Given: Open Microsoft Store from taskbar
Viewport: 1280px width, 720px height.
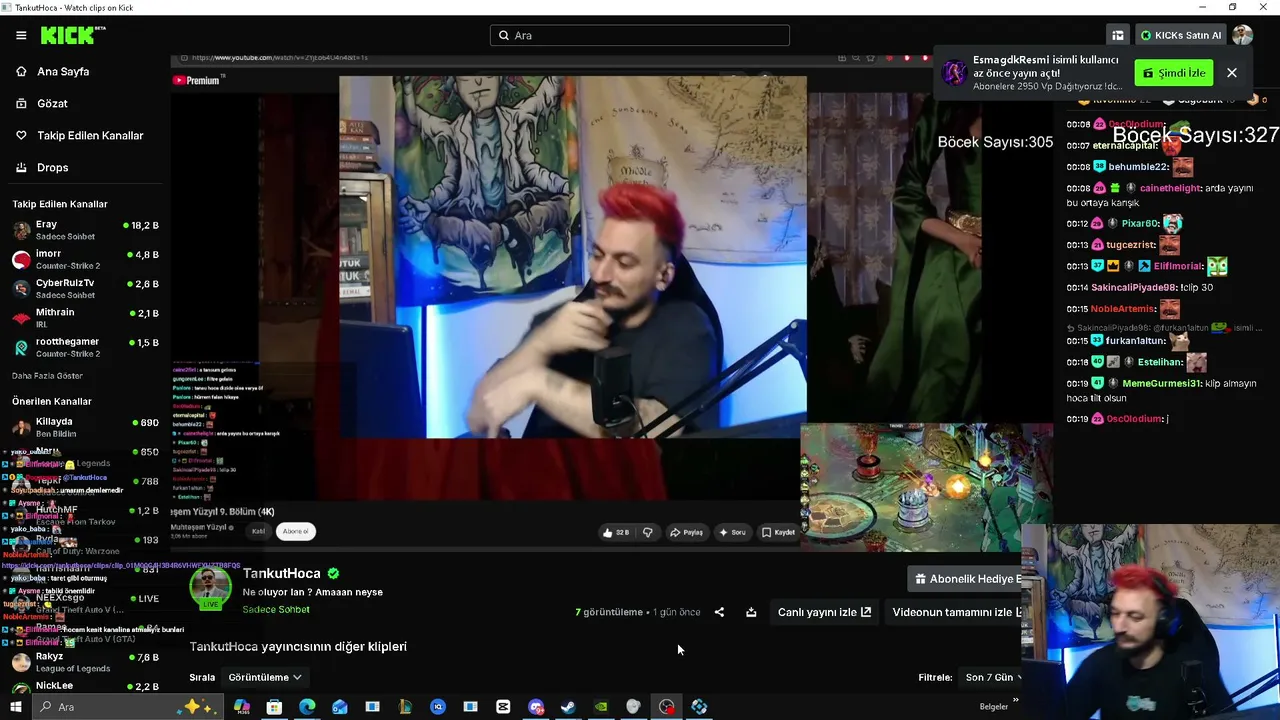Looking at the screenshot, I should 274,707.
